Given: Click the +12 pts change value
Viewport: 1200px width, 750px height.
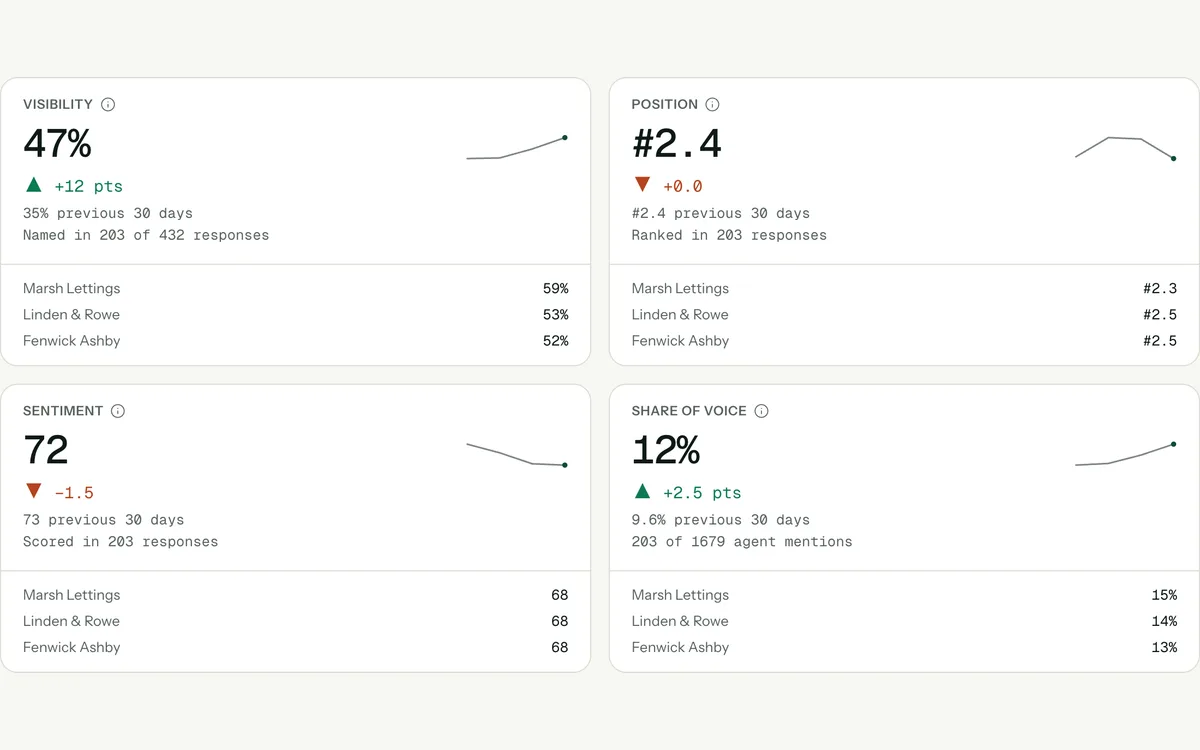Looking at the screenshot, I should click(x=89, y=186).
